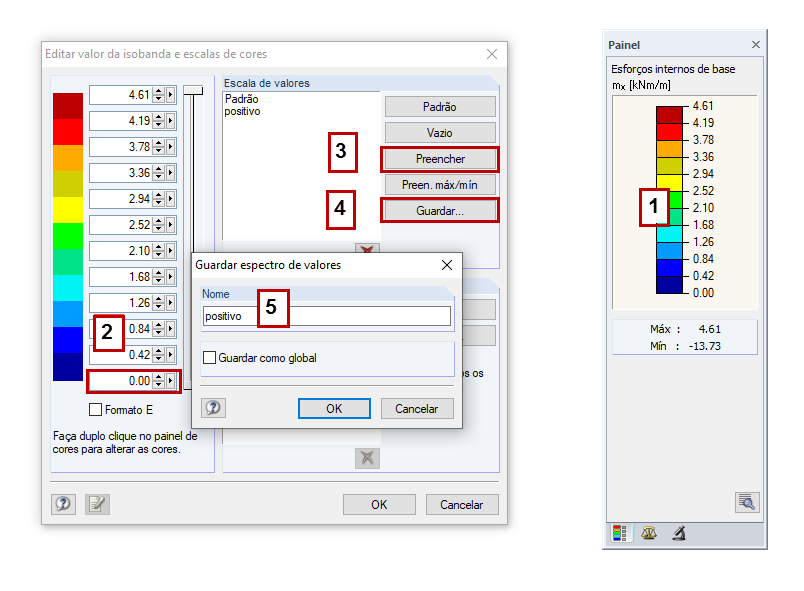The image size is (804, 591).
Task: Click the dark red swatch in edit dialog
Action: (68, 106)
